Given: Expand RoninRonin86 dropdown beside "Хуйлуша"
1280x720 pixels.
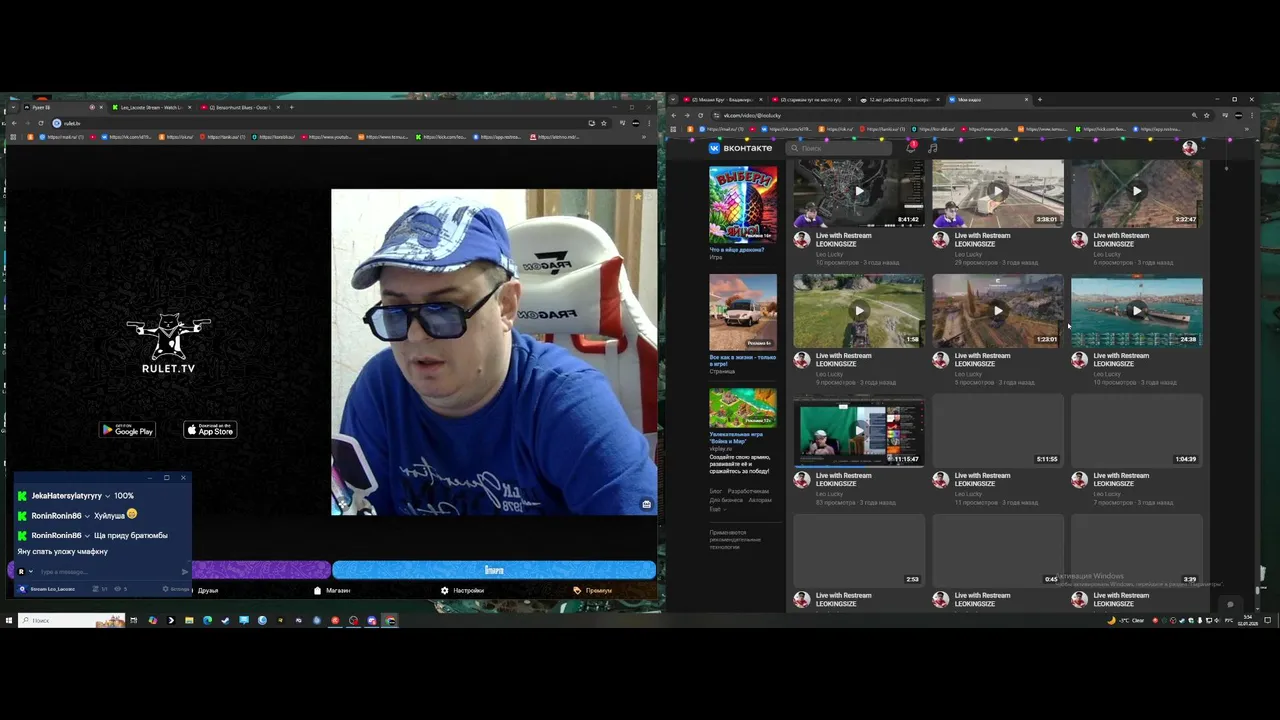Looking at the screenshot, I should [x=87, y=516].
